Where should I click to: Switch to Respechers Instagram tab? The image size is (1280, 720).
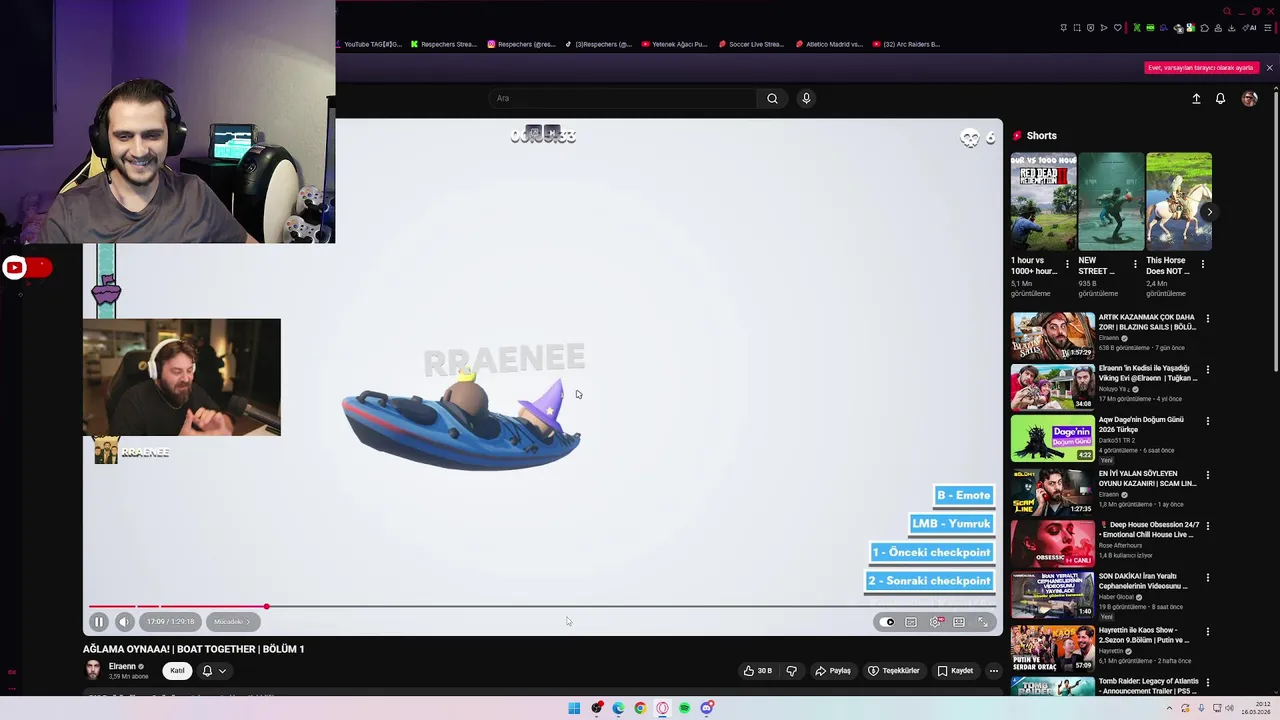pyautogui.click(x=521, y=44)
